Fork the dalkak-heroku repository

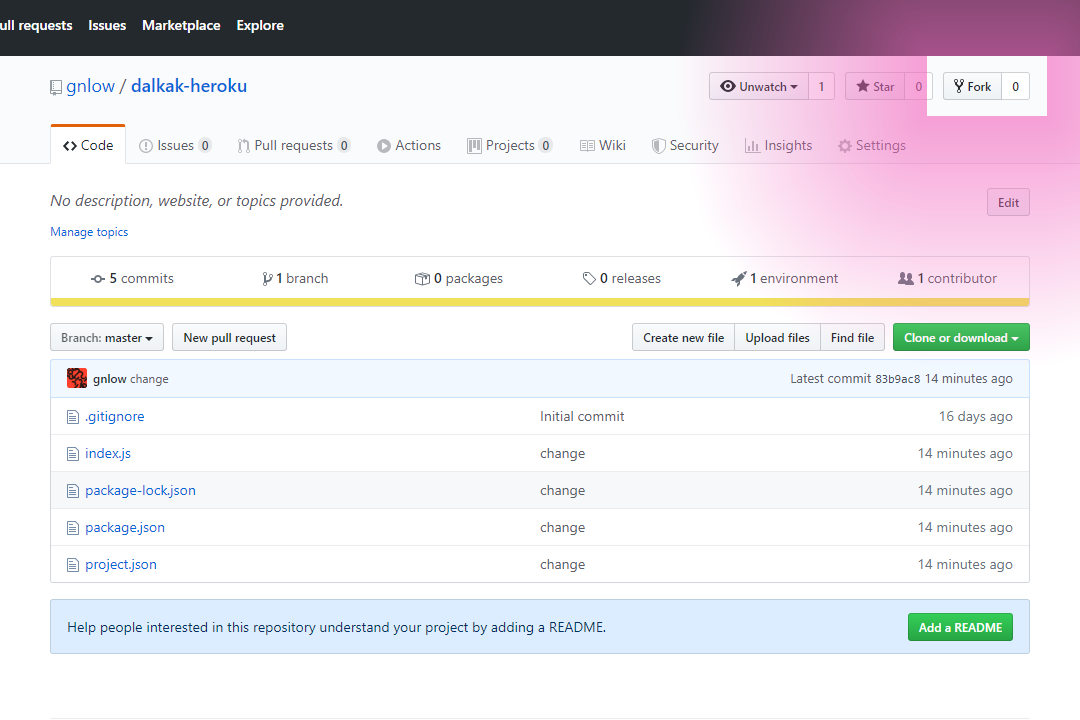click(x=972, y=86)
